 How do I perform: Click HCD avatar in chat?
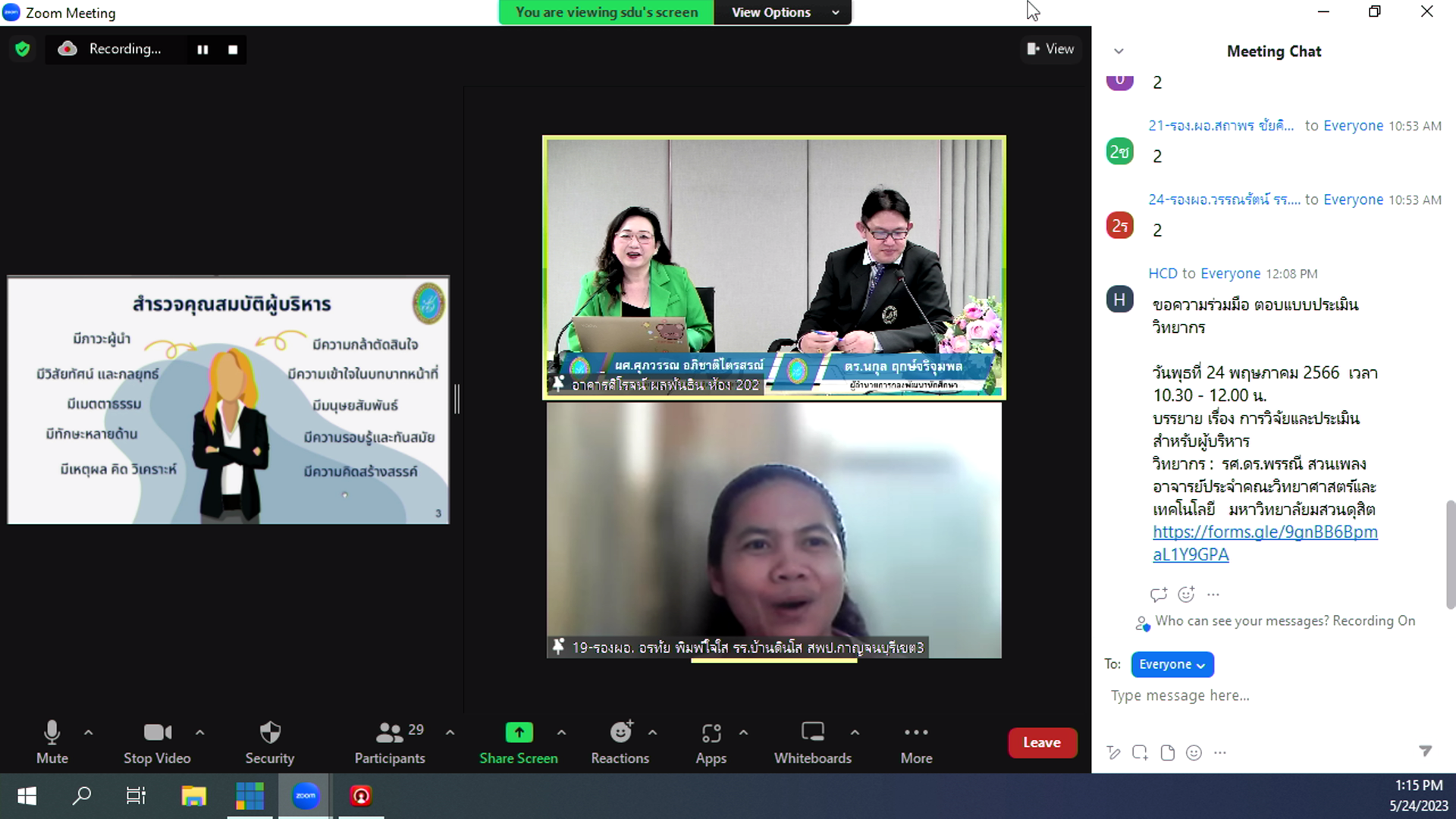[1119, 300]
